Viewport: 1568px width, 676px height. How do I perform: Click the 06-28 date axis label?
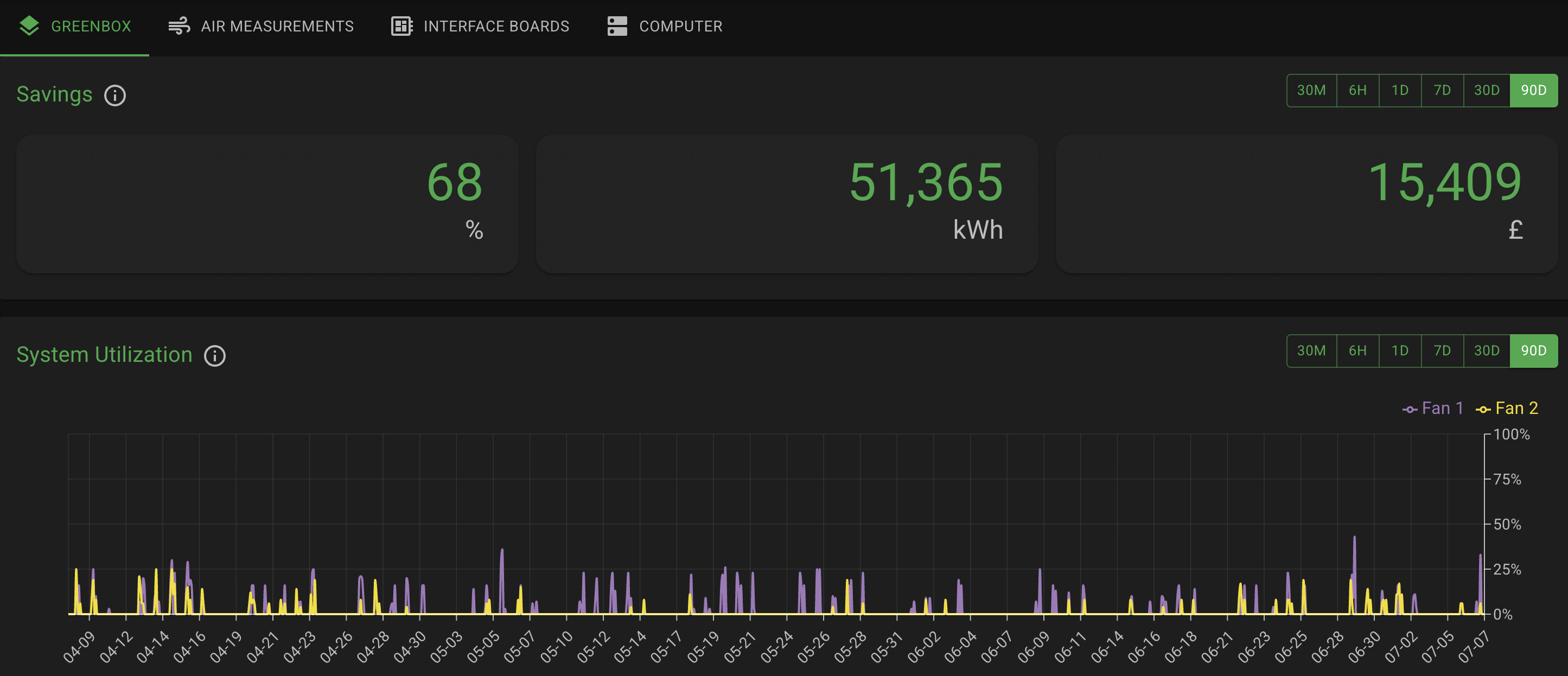point(1328,647)
